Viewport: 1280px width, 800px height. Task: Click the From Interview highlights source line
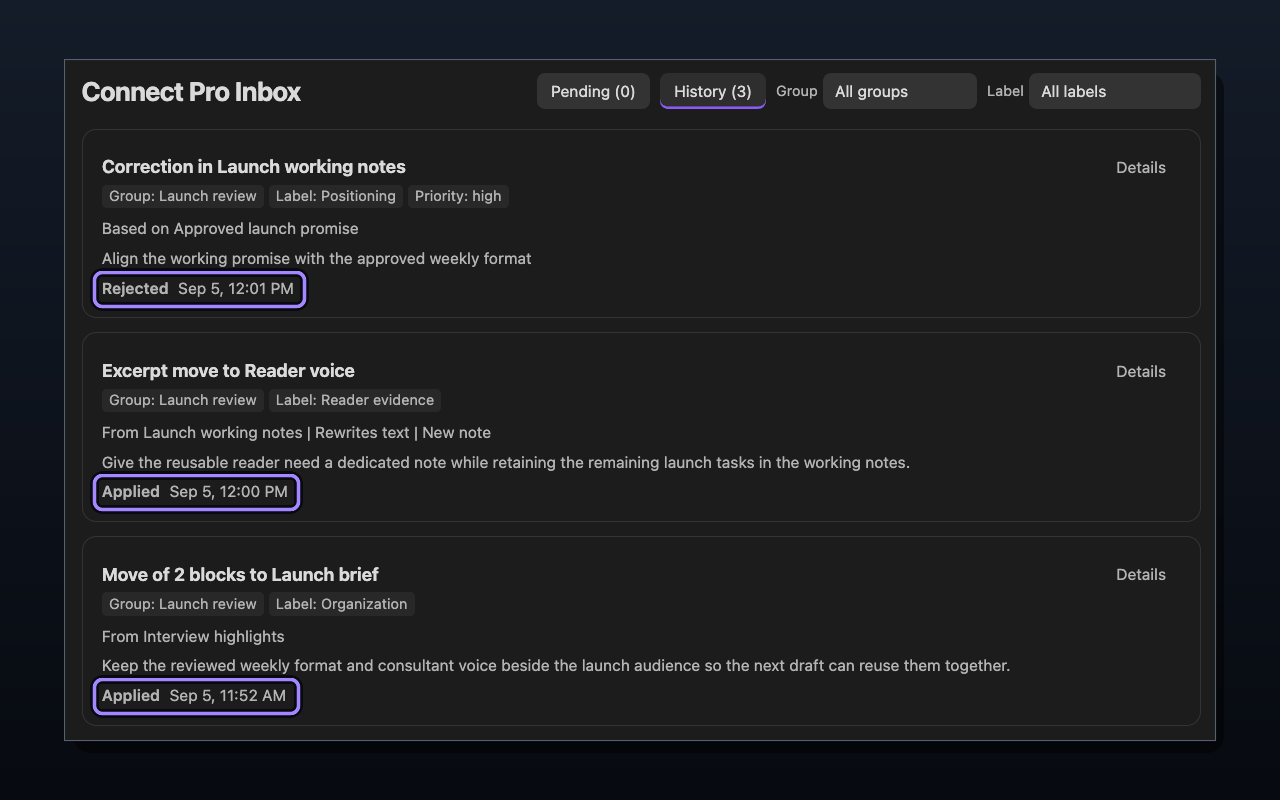coord(193,636)
